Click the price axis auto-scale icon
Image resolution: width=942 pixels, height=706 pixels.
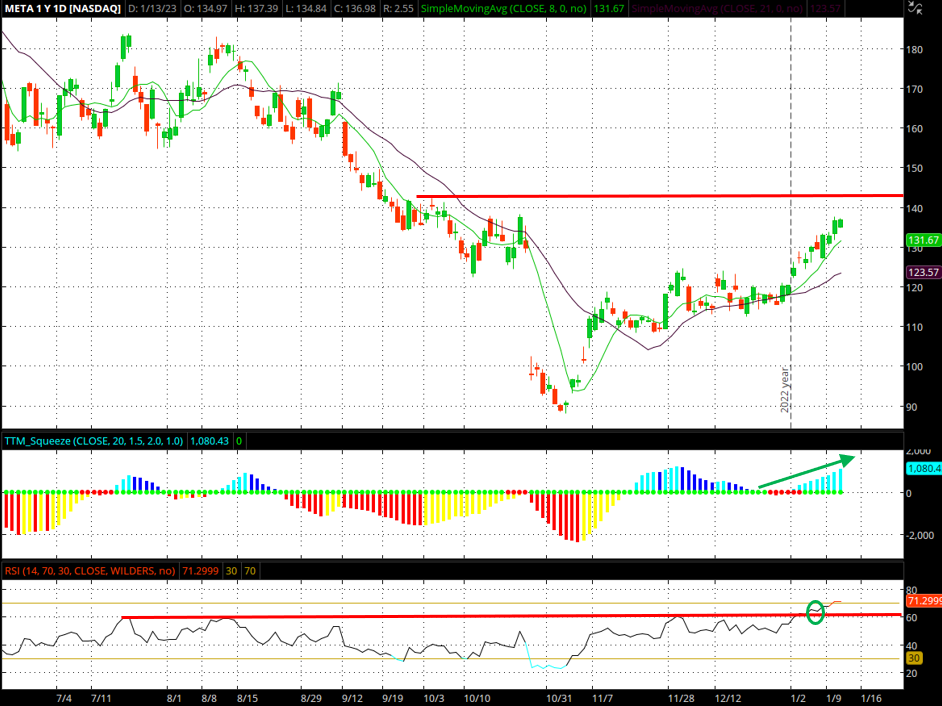pyautogui.click(x=914, y=8)
